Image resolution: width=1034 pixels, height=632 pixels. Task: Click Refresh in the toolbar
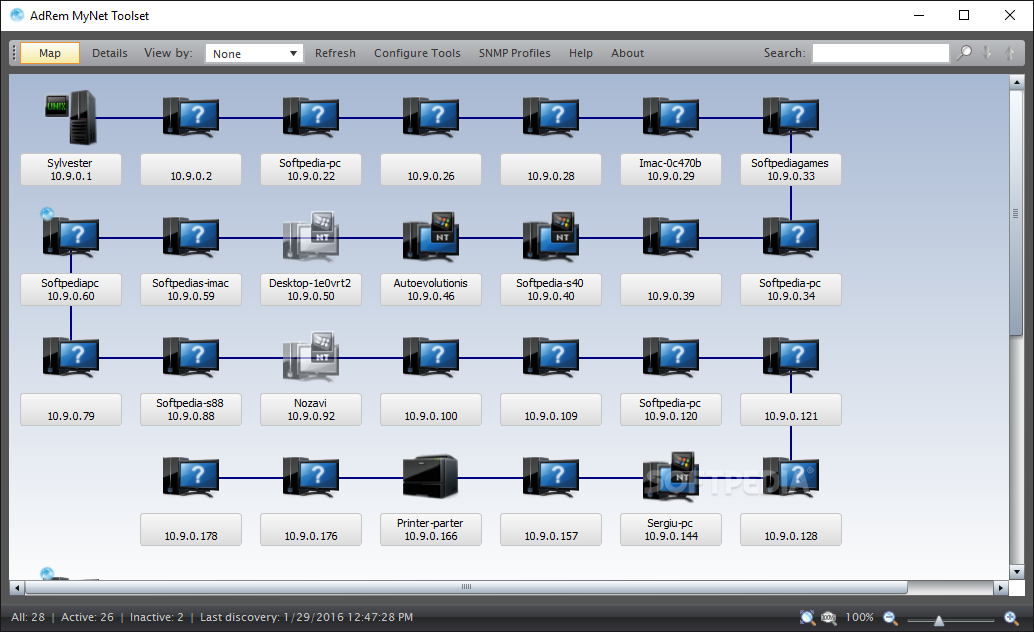click(x=335, y=53)
